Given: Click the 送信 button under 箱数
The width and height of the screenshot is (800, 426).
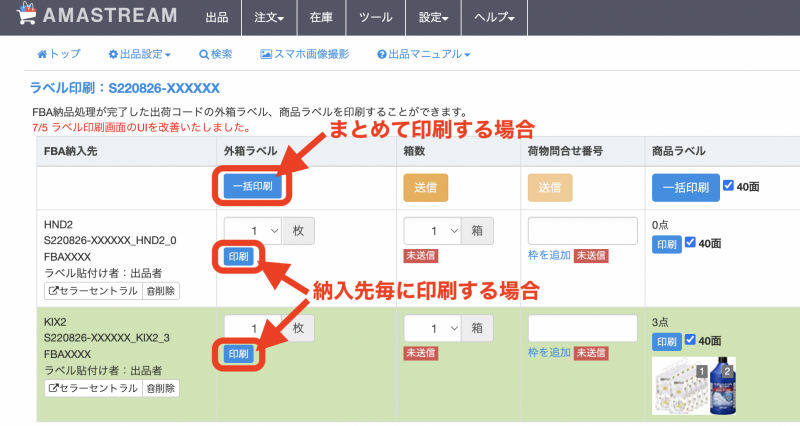Looking at the screenshot, I should [426, 188].
